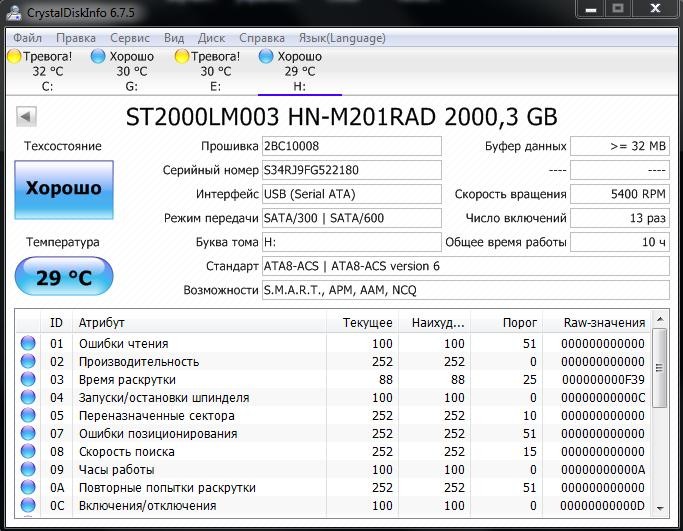Click the Буква тома field H:

point(352,242)
